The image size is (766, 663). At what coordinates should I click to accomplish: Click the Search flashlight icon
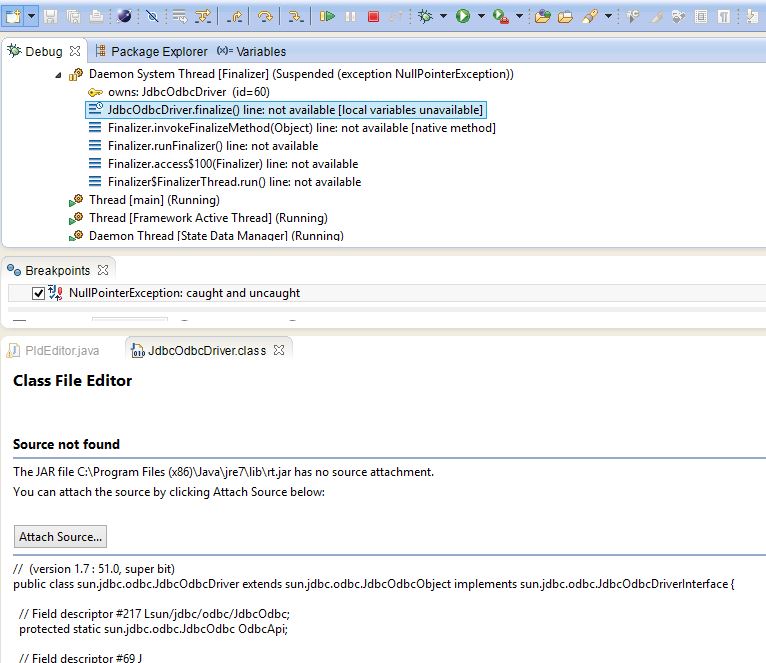tap(590, 17)
